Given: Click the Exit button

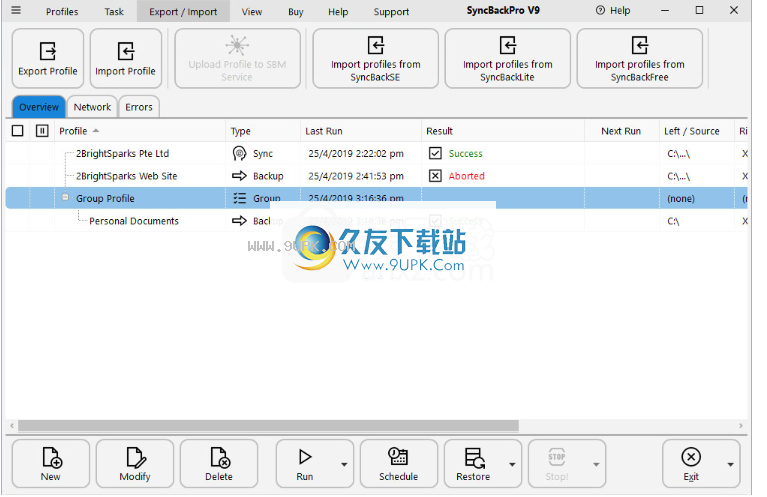Looking at the screenshot, I should tap(691, 464).
